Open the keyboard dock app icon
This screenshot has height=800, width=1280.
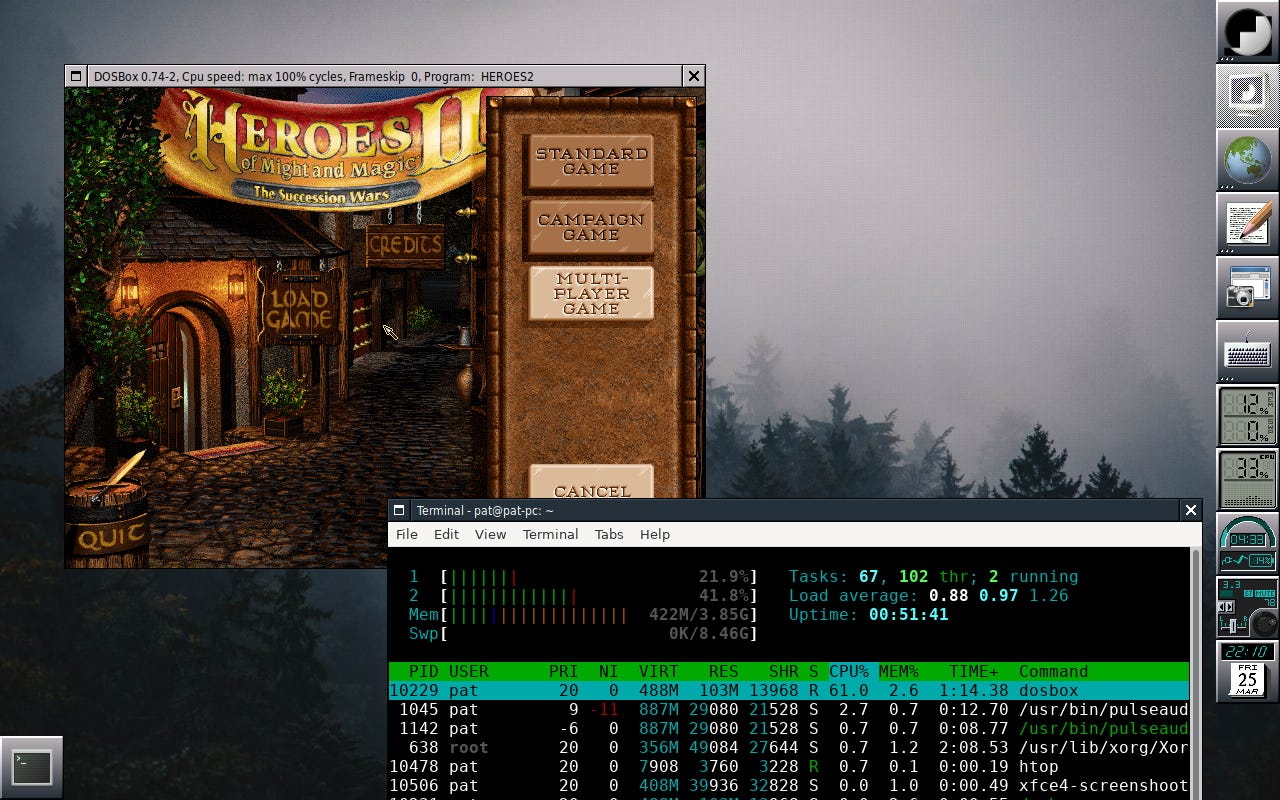tap(1248, 352)
